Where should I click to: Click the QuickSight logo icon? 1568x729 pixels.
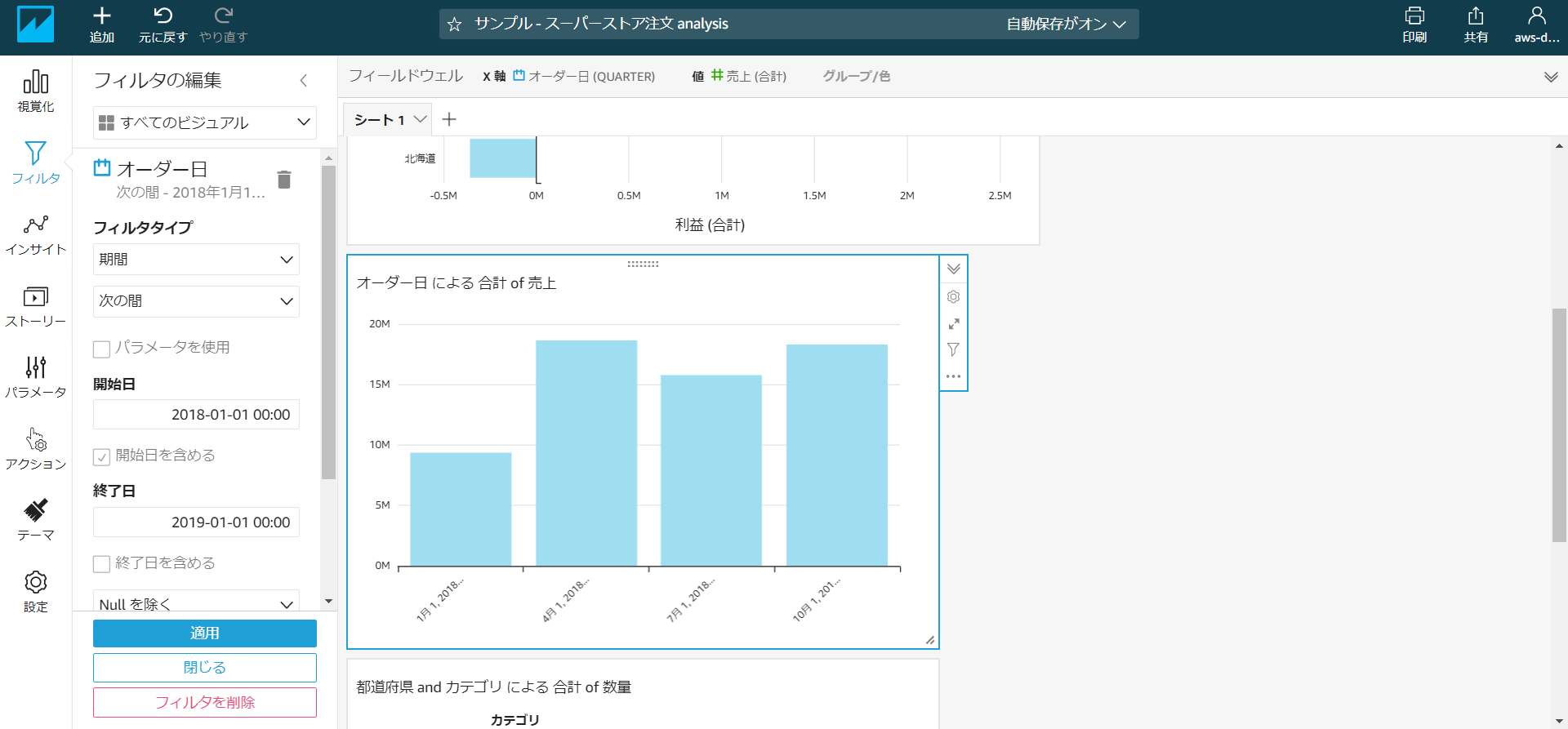point(35,24)
